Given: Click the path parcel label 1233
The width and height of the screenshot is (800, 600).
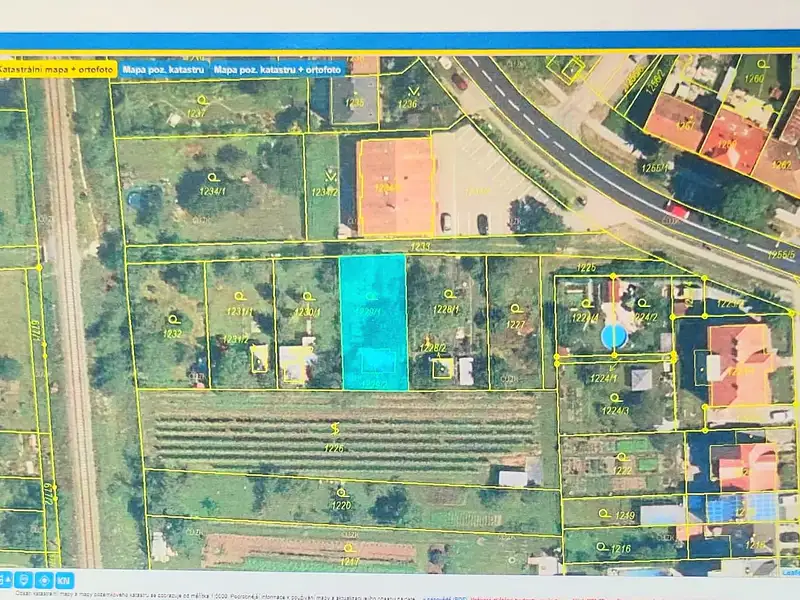Looking at the screenshot, I should (x=420, y=246).
